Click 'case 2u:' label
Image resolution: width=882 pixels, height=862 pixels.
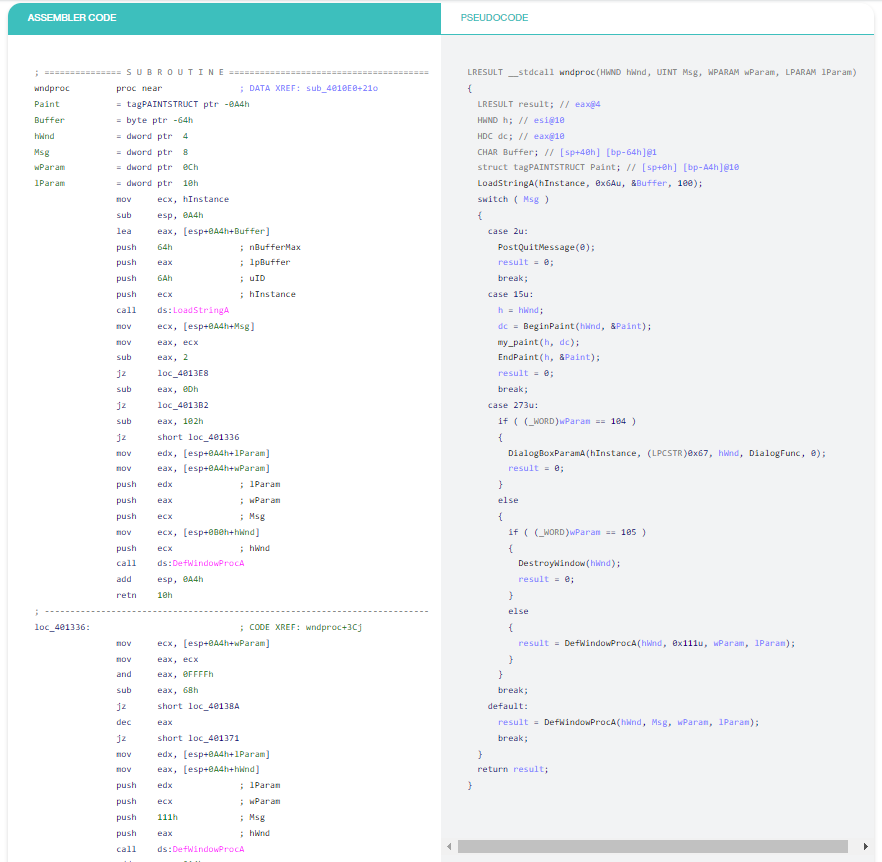507,231
